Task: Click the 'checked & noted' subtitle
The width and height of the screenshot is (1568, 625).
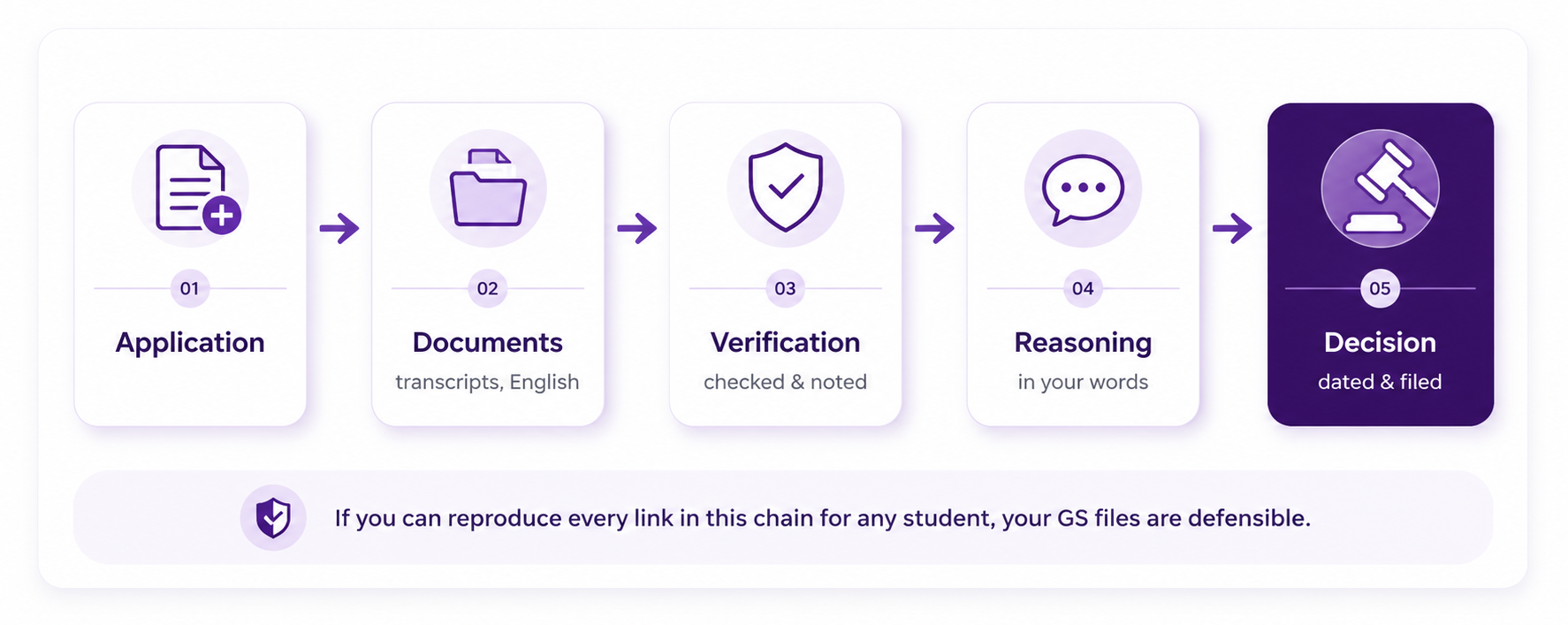Action: point(785,382)
